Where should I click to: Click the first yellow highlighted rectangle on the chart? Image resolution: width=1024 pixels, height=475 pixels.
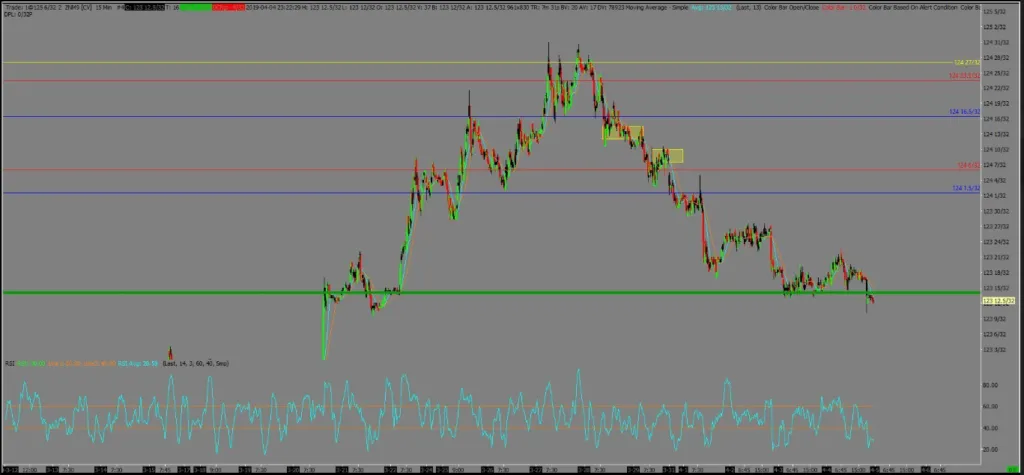pyautogui.click(x=622, y=132)
